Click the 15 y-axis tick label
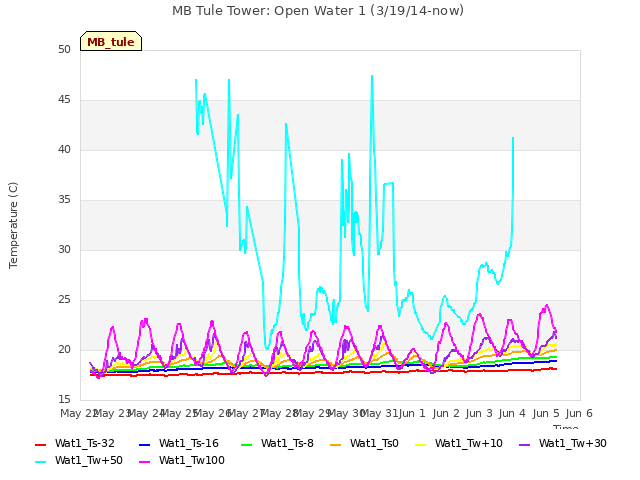 (x=64, y=400)
